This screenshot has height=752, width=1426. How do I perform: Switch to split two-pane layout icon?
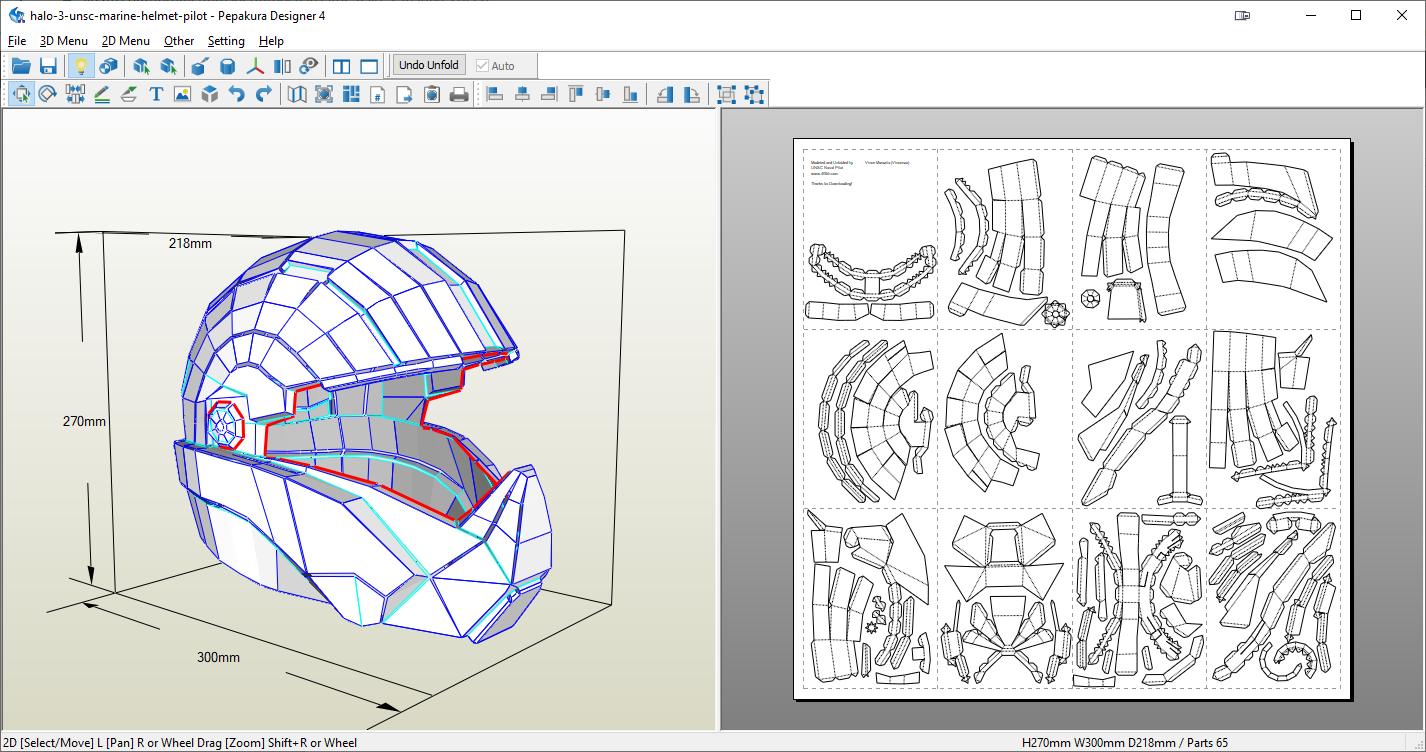point(342,66)
